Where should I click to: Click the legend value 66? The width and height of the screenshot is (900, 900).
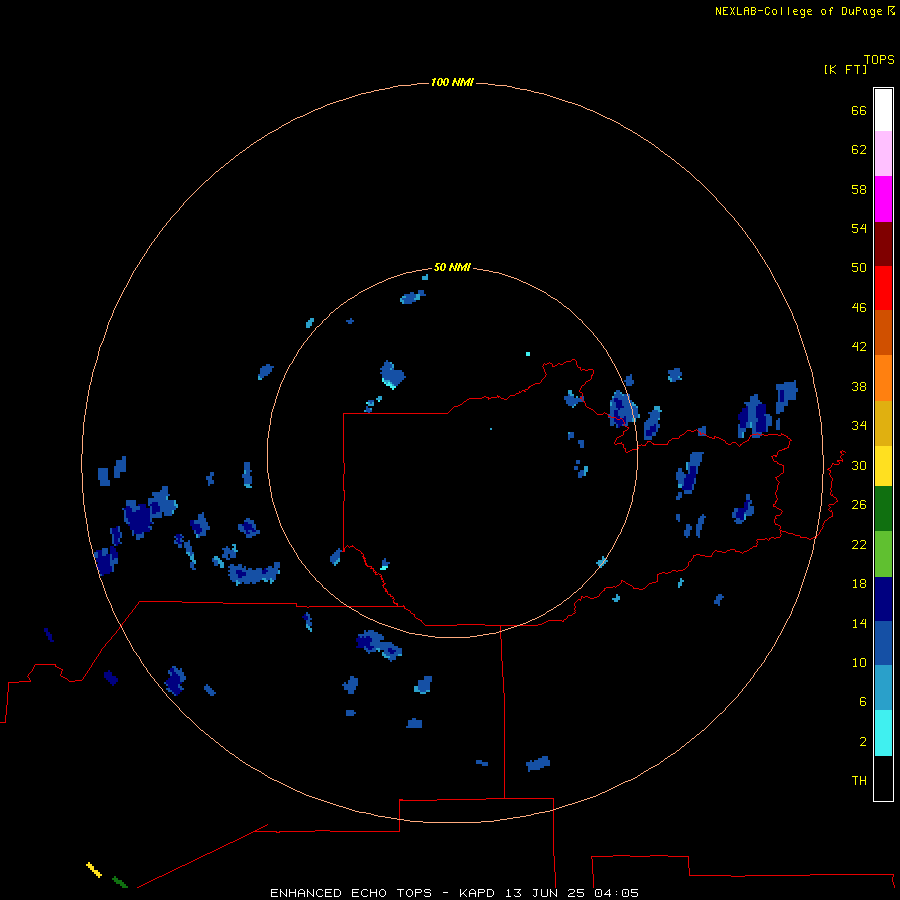click(859, 110)
